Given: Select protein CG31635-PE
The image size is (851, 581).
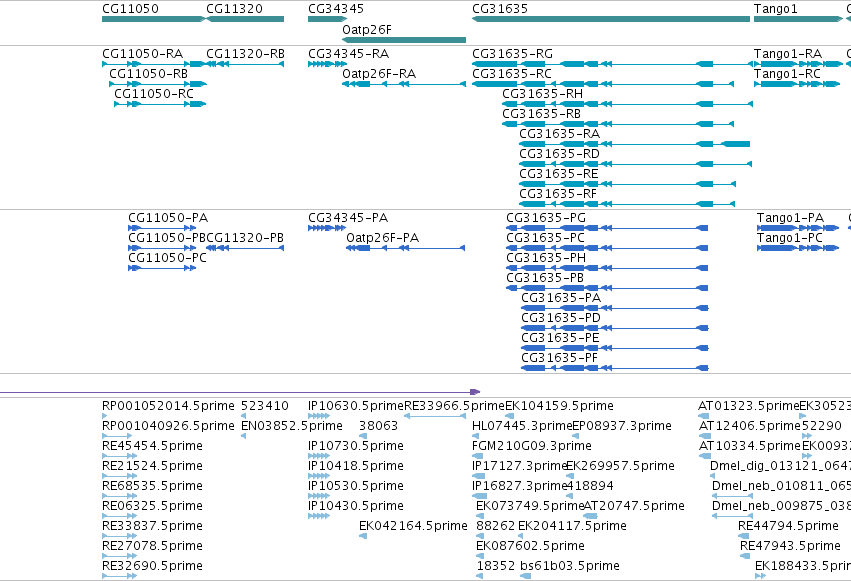Looking at the screenshot, I should [x=615, y=349].
